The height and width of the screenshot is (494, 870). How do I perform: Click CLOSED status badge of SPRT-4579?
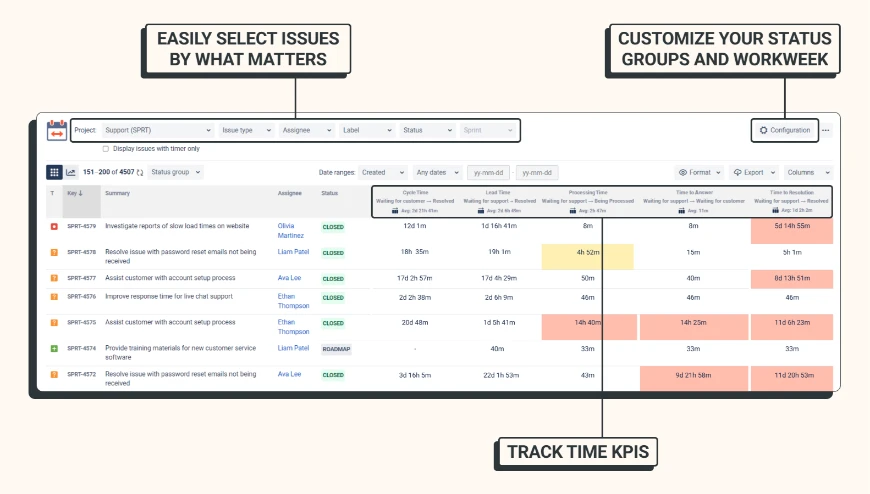(333, 227)
